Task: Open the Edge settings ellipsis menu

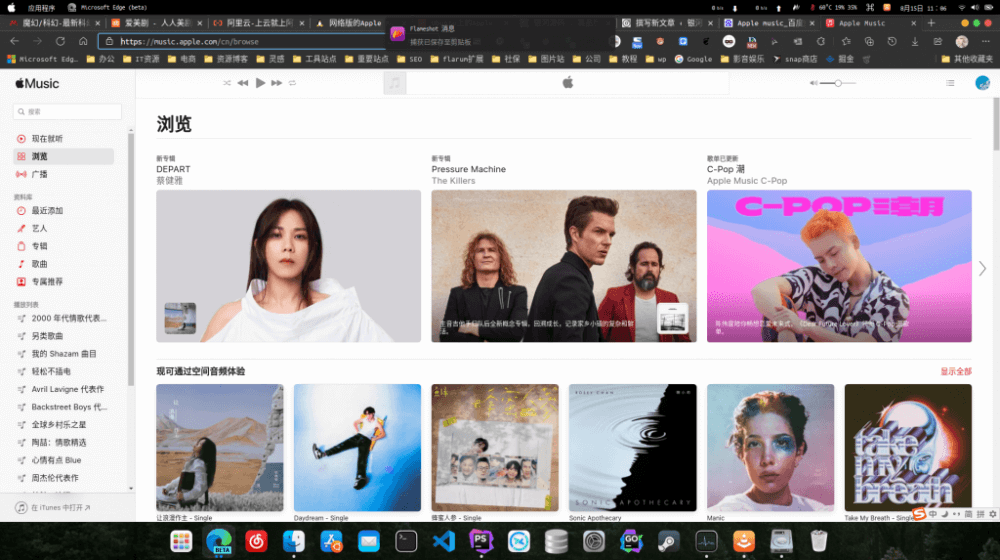Action: 985,41
